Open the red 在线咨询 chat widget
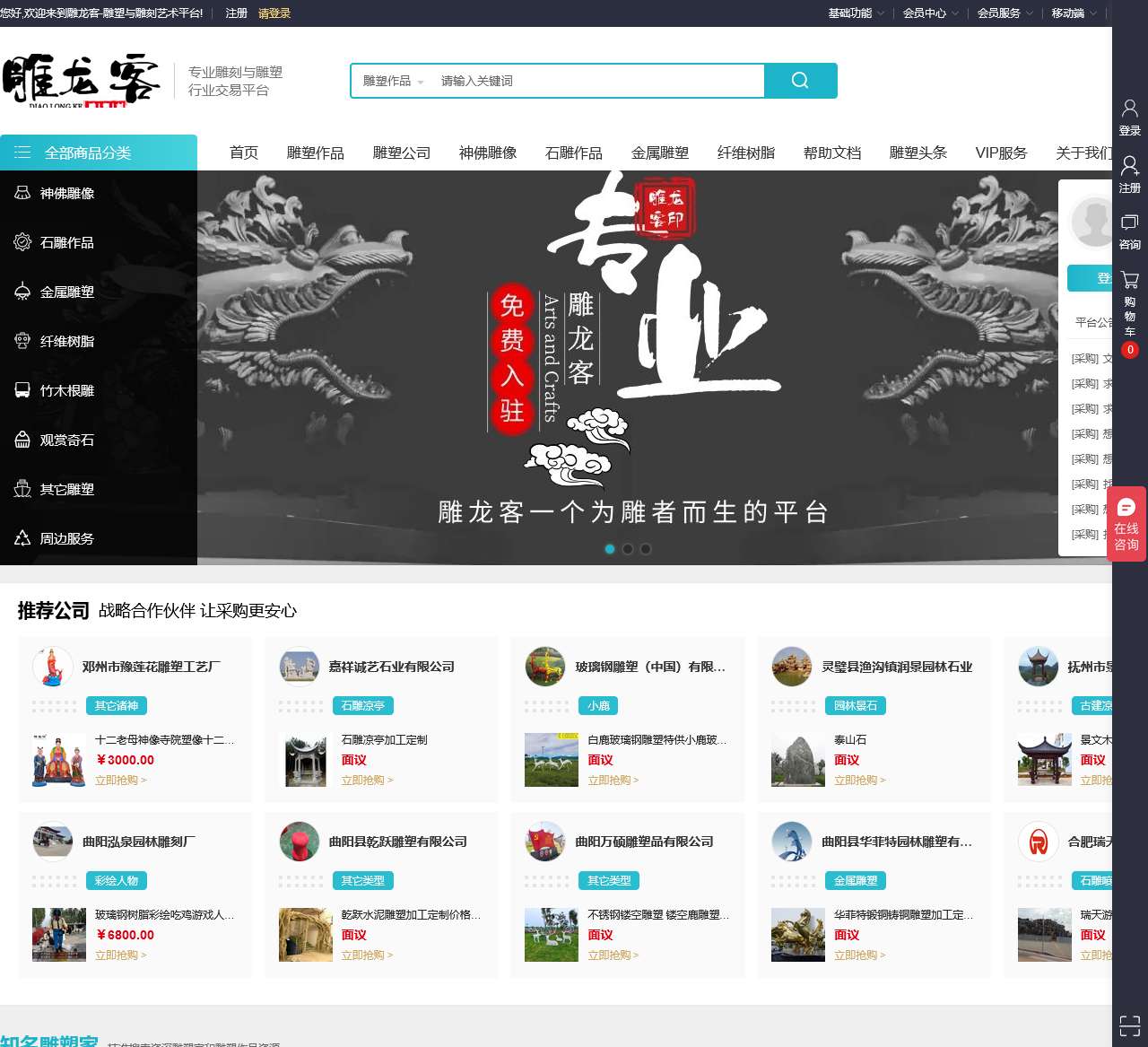This screenshot has height=1047, width=1148. 1126,524
